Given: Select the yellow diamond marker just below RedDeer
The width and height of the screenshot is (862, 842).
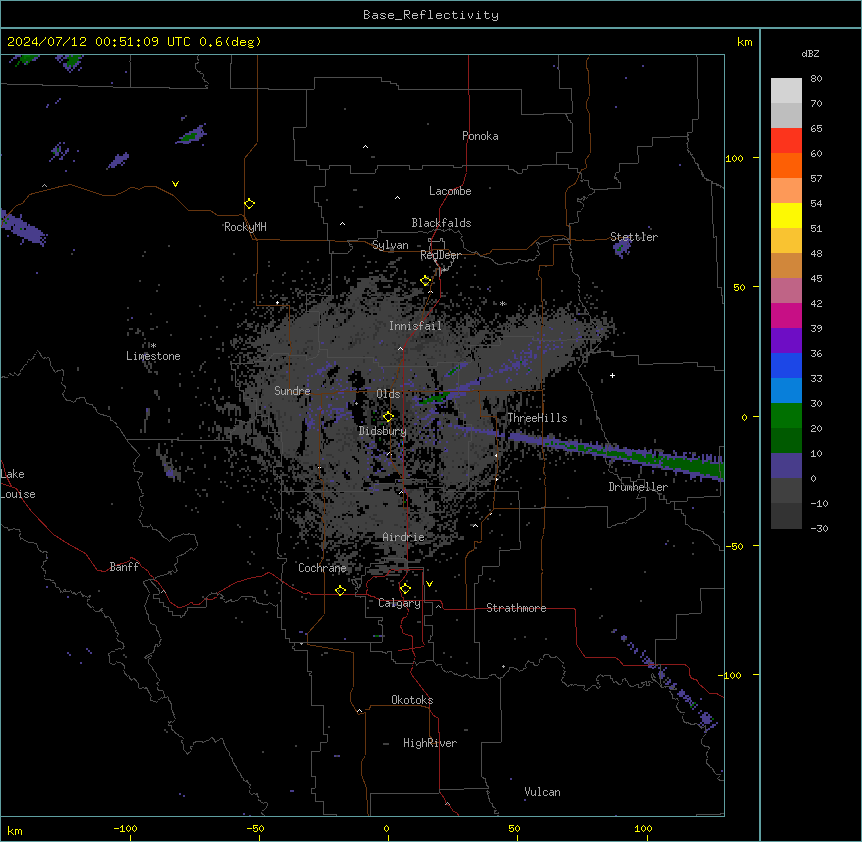Looking at the screenshot, I should coord(425,281).
